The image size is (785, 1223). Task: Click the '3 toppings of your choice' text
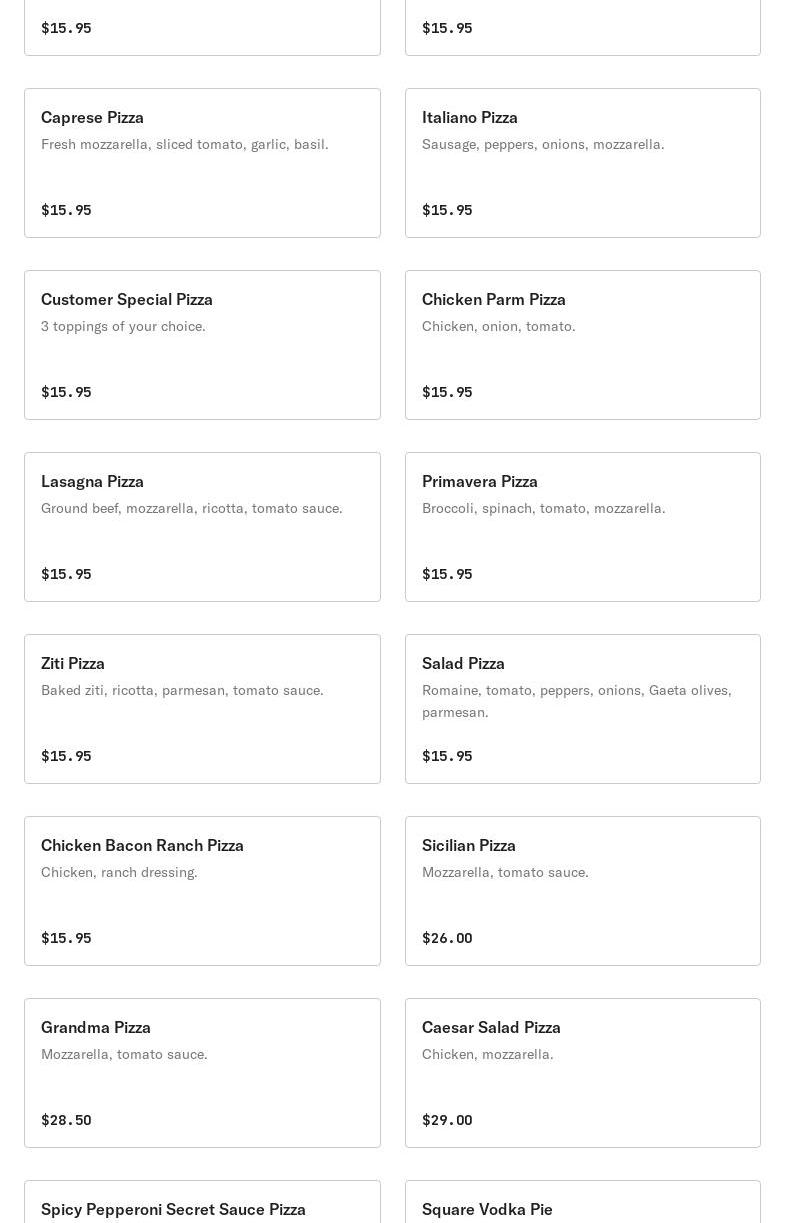(123, 326)
